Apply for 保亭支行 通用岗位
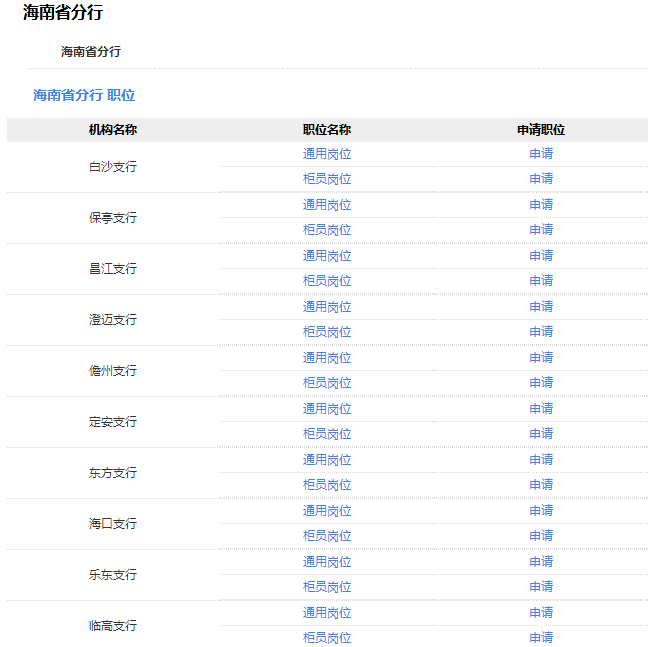 (541, 205)
